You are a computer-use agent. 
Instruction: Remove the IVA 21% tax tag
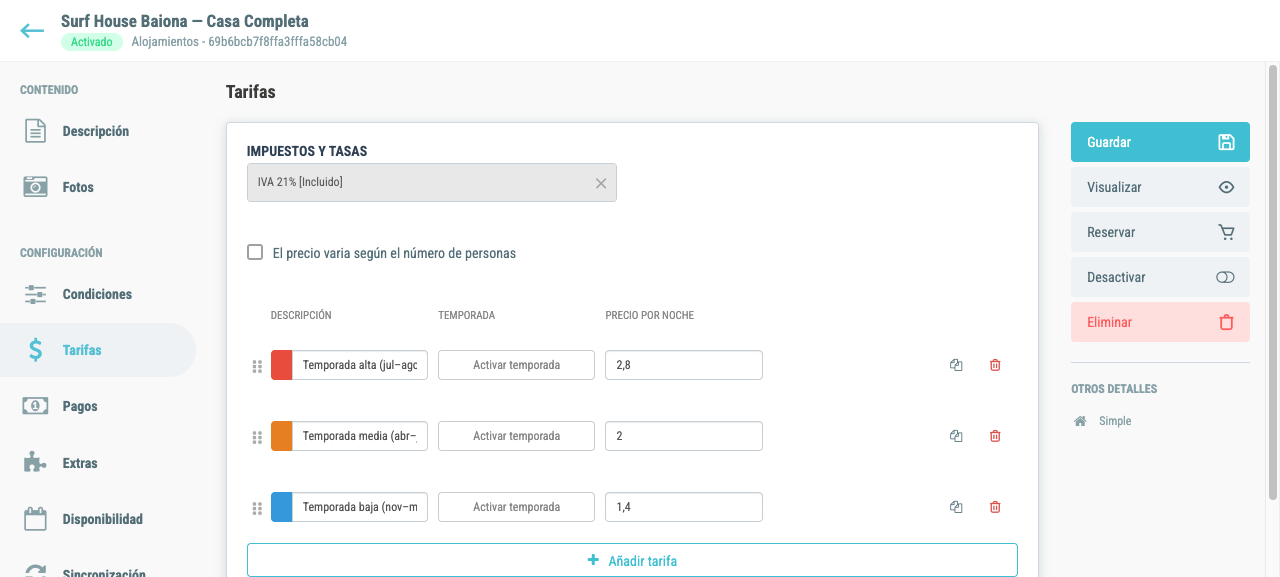[601, 183]
